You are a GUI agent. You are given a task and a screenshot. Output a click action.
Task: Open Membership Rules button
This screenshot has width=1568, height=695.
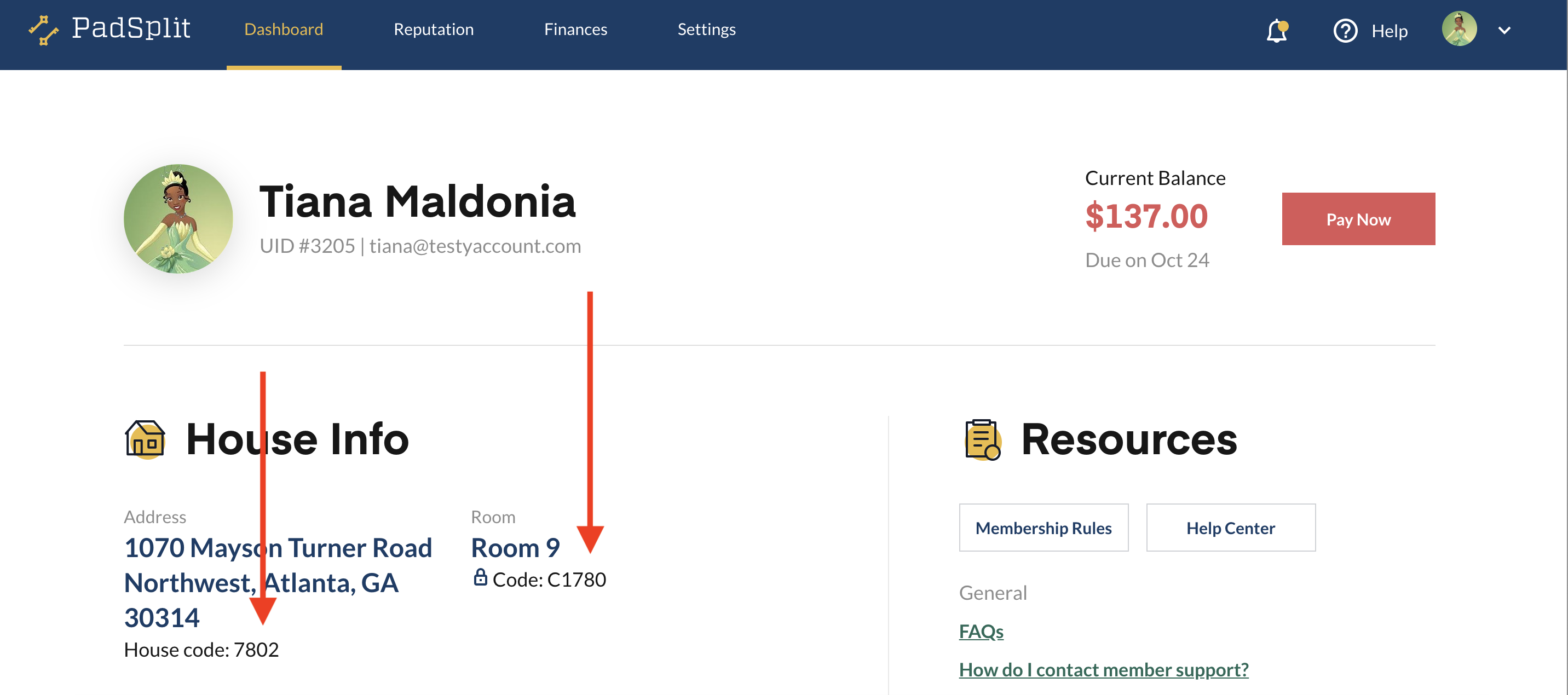[1044, 528]
